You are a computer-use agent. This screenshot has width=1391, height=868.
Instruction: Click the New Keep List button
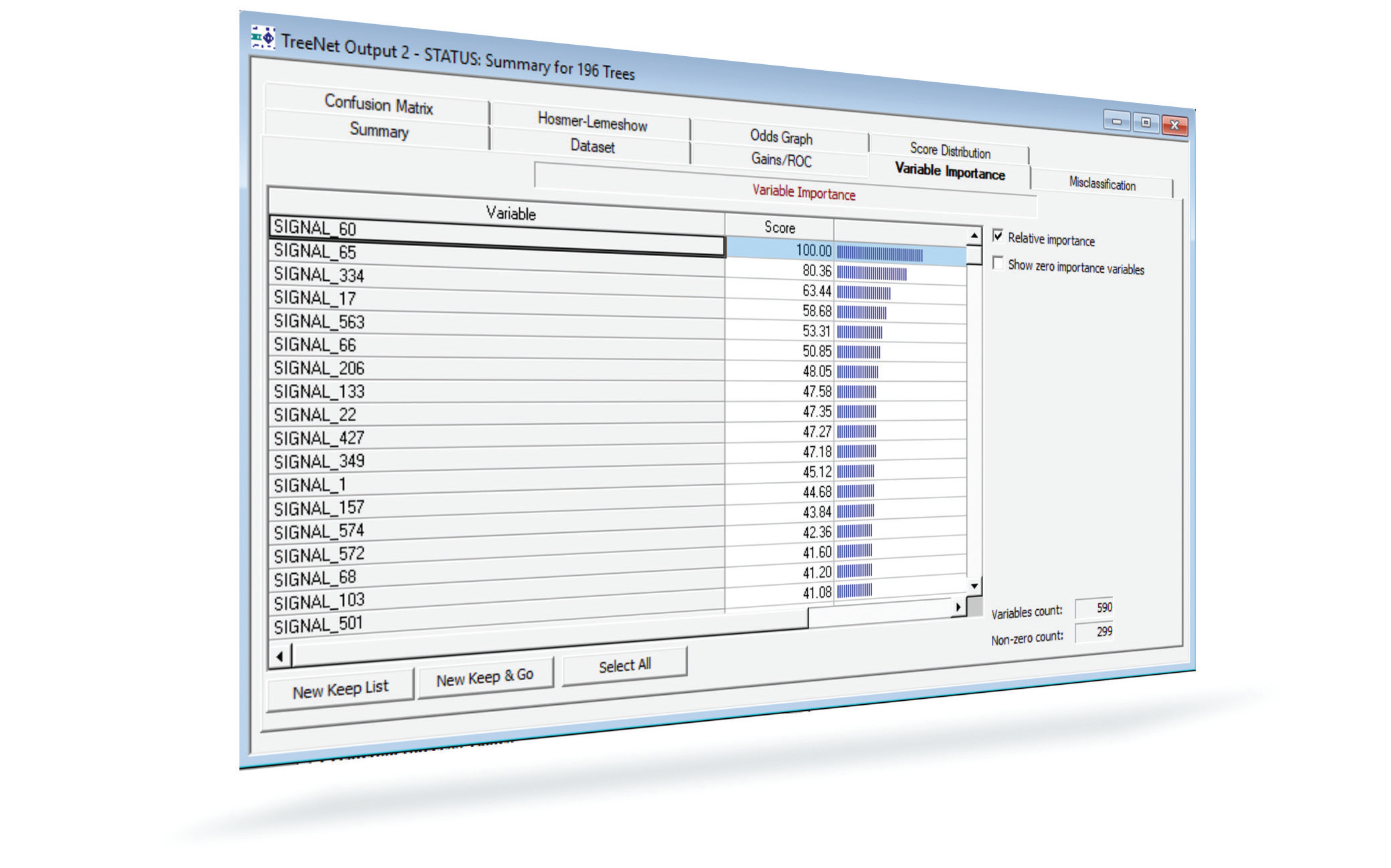click(x=340, y=689)
